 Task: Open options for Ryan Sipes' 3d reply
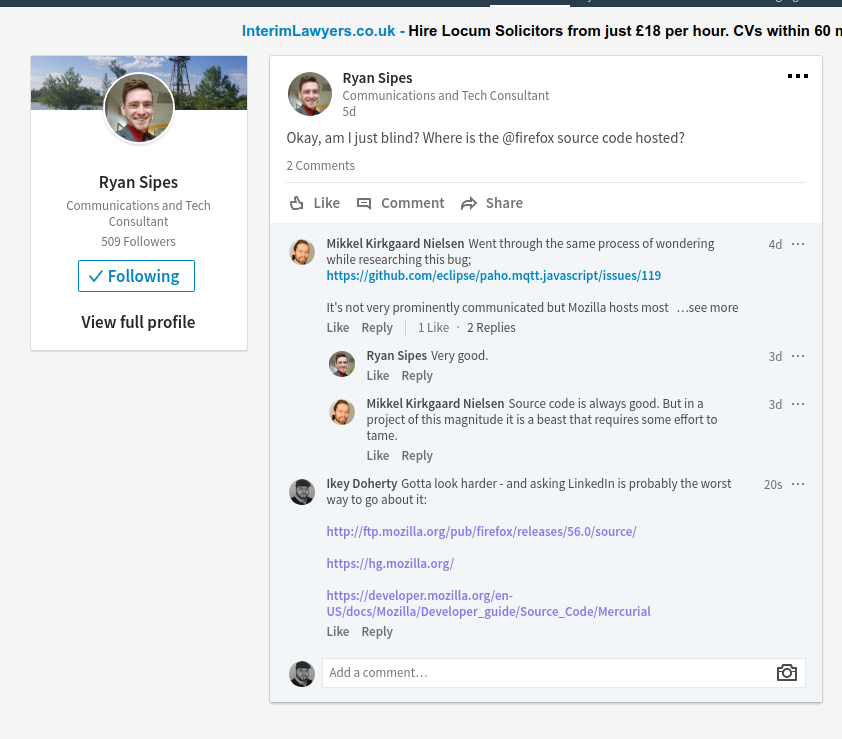click(798, 356)
